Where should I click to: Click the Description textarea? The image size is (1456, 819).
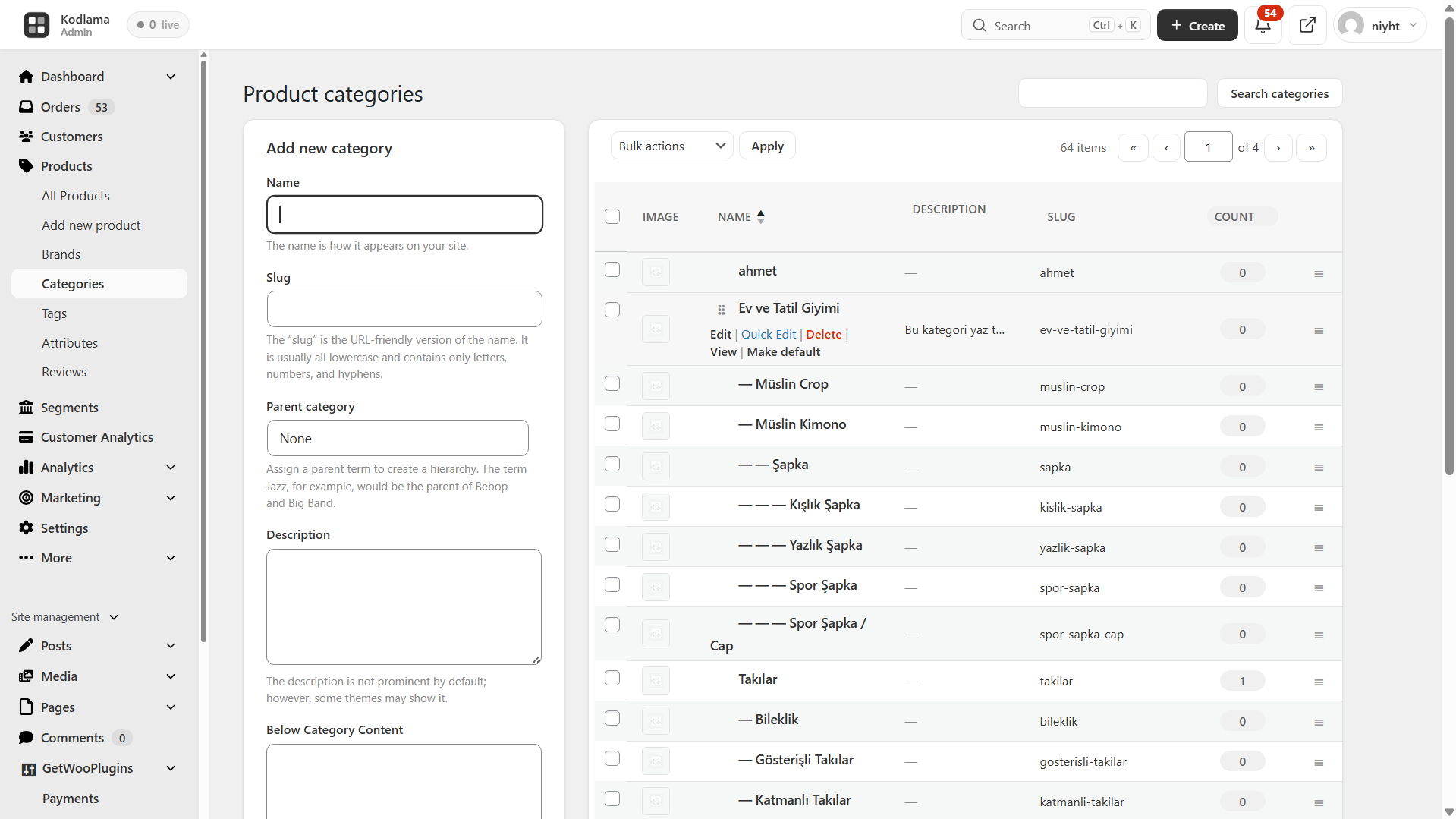404,607
